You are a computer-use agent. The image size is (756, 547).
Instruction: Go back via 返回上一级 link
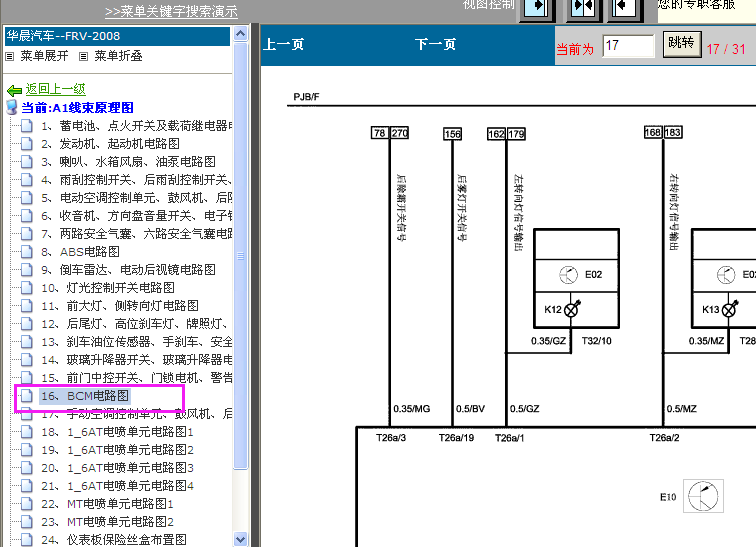click(x=55, y=89)
